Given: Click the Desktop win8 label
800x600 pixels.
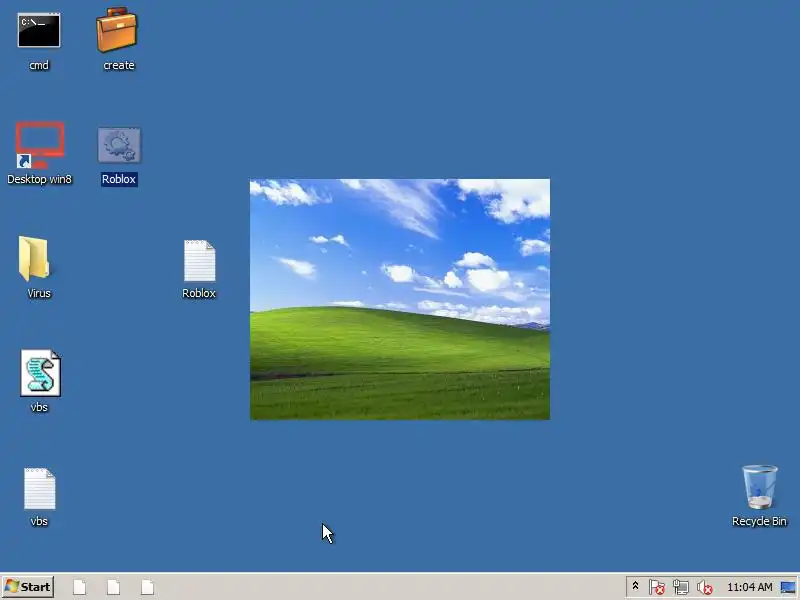Looking at the screenshot, I should click(x=39, y=179).
